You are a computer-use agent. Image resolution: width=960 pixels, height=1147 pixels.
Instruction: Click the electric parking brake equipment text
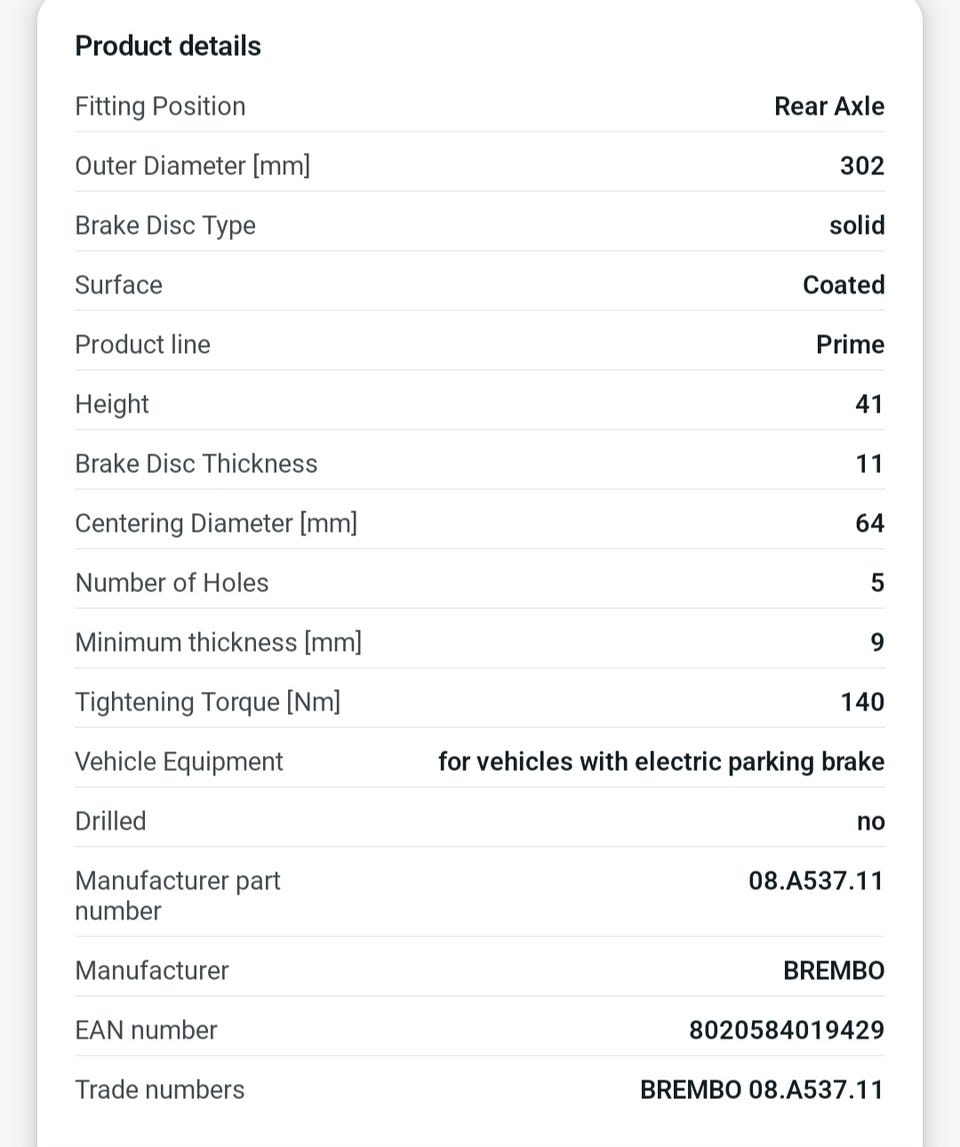[x=661, y=761]
